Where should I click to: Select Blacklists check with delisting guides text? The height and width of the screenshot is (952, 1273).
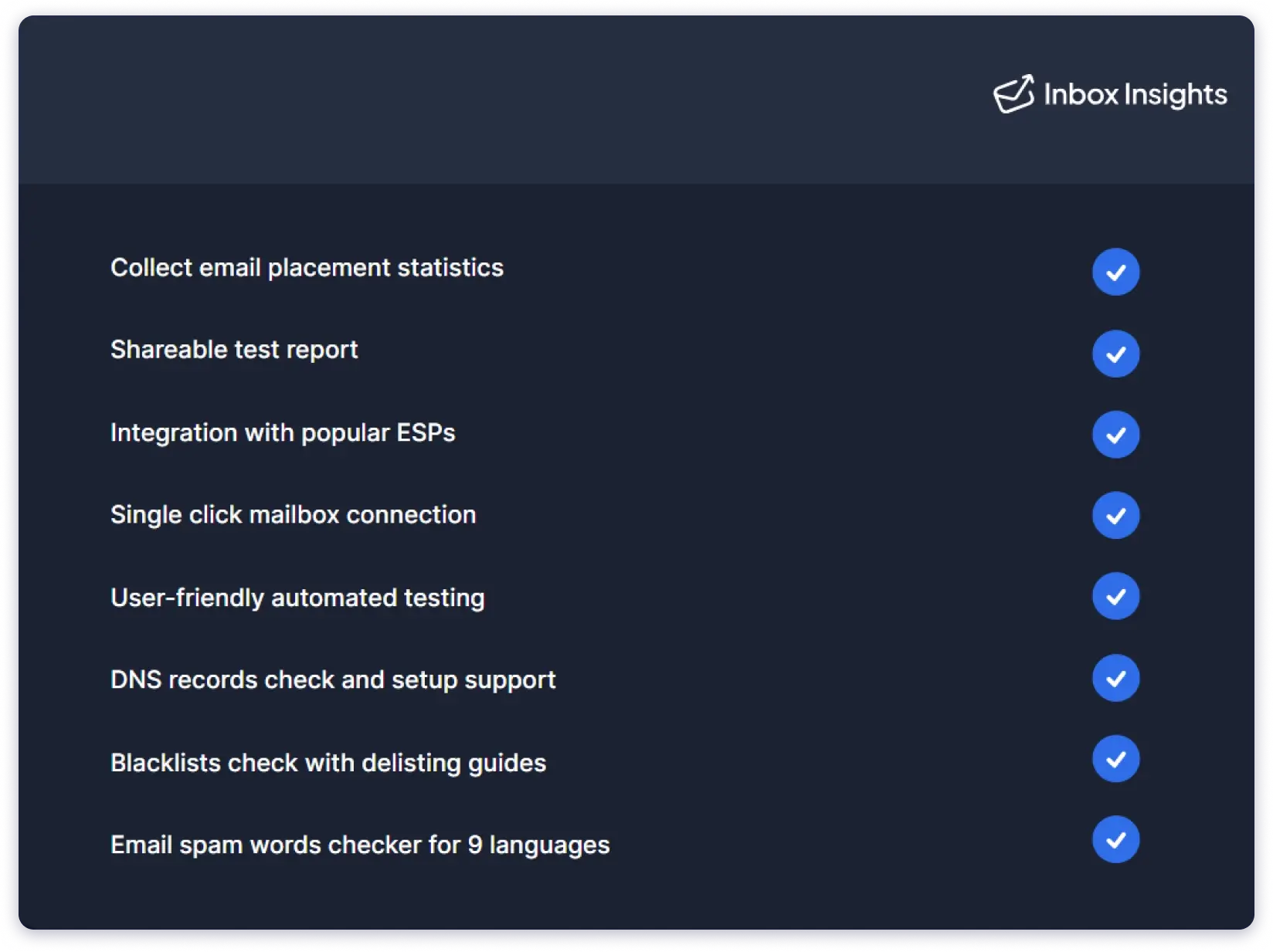pos(328,763)
